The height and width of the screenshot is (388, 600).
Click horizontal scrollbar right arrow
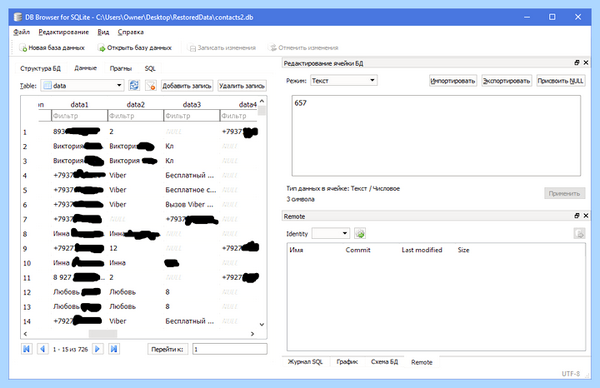pos(252,334)
